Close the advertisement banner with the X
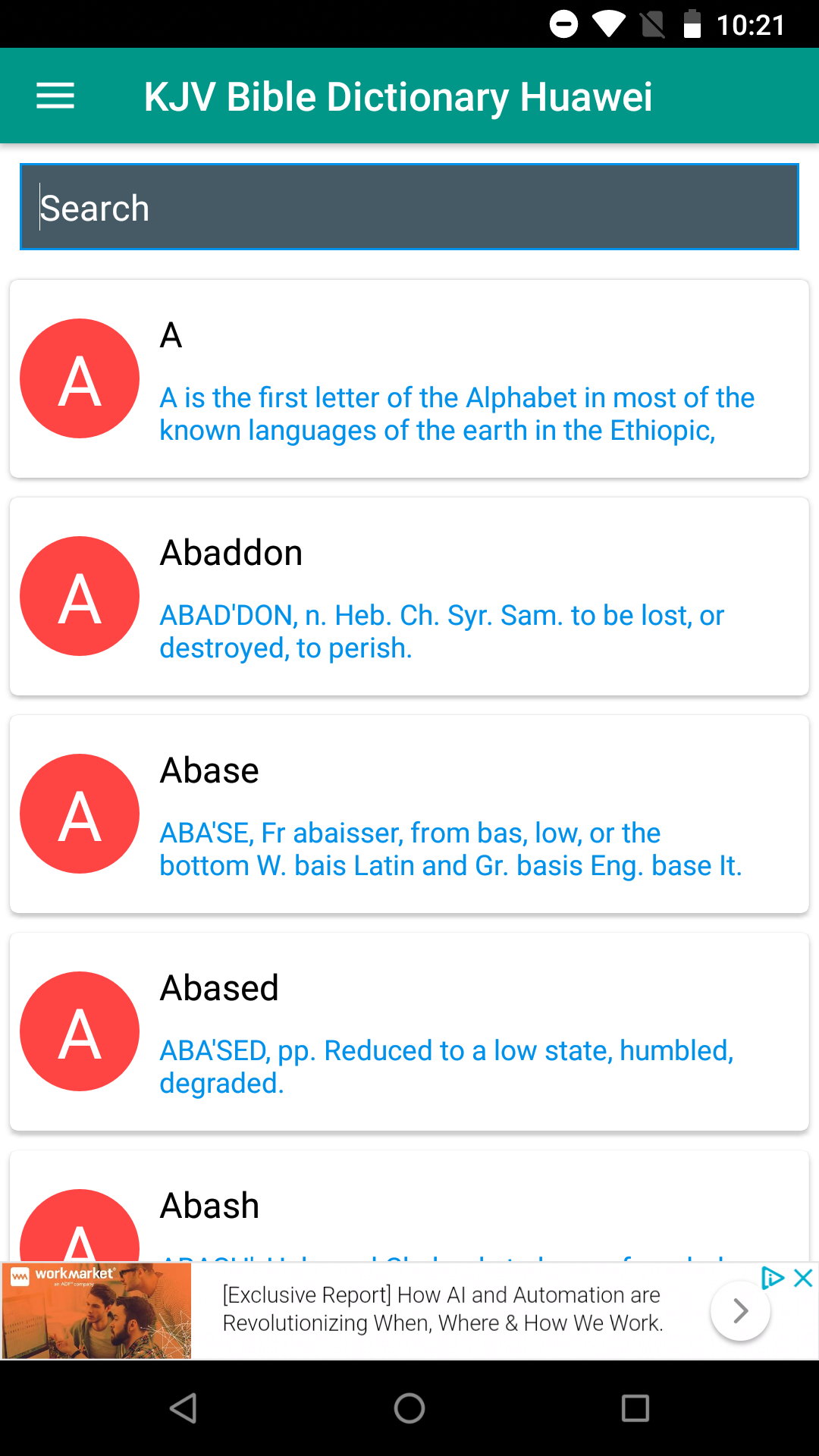Image resolution: width=819 pixels, height=1456 pixels. [803, 1278]
